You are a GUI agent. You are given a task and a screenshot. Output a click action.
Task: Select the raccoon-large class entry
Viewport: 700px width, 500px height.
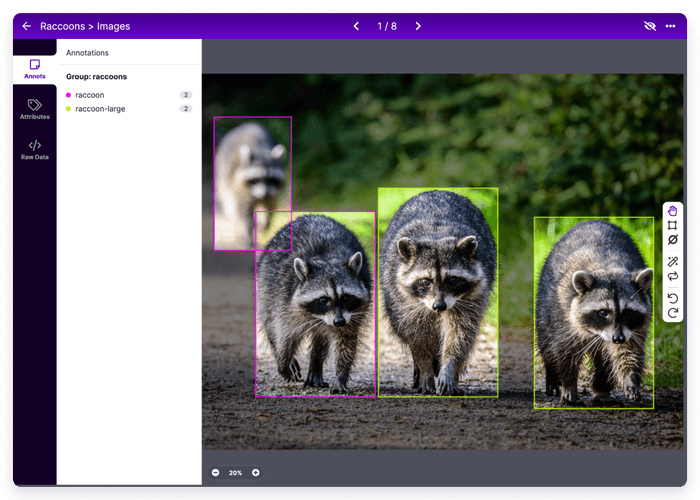point(100,108)
